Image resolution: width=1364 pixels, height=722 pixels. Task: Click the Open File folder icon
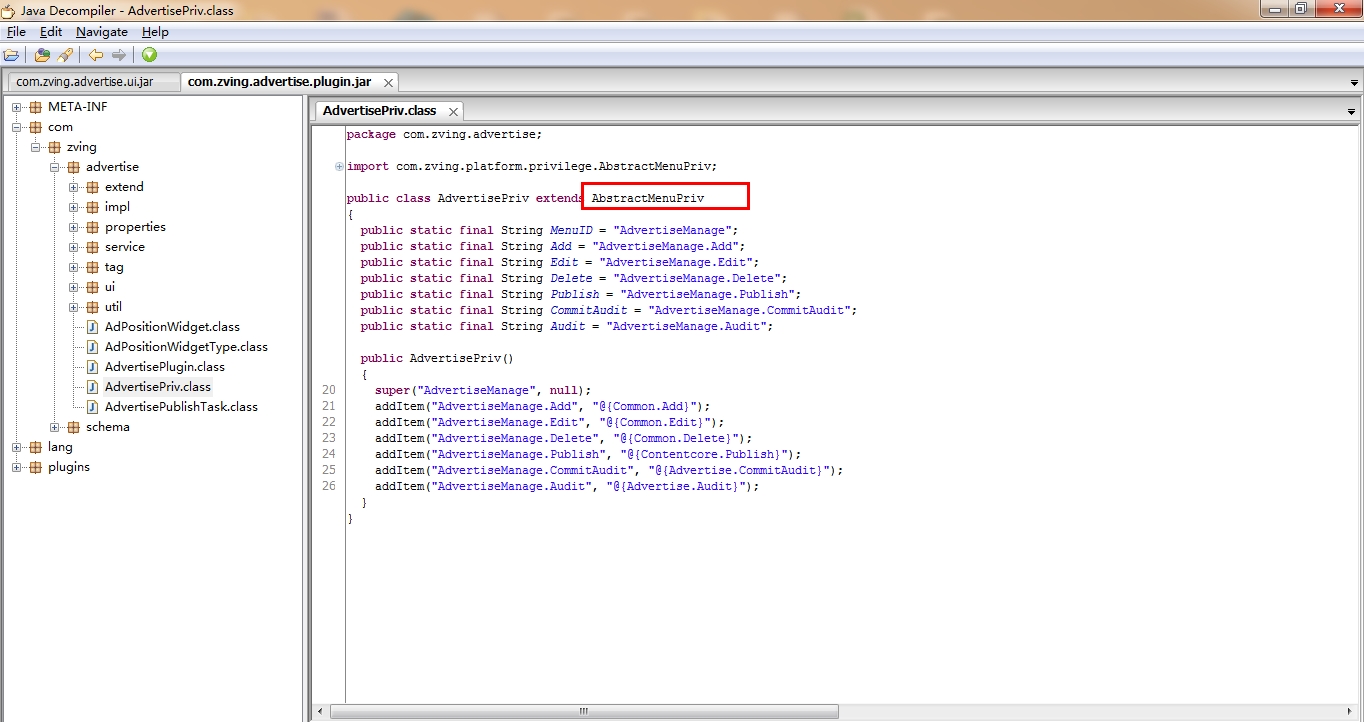pyautogui.click(x=11, y=55)
